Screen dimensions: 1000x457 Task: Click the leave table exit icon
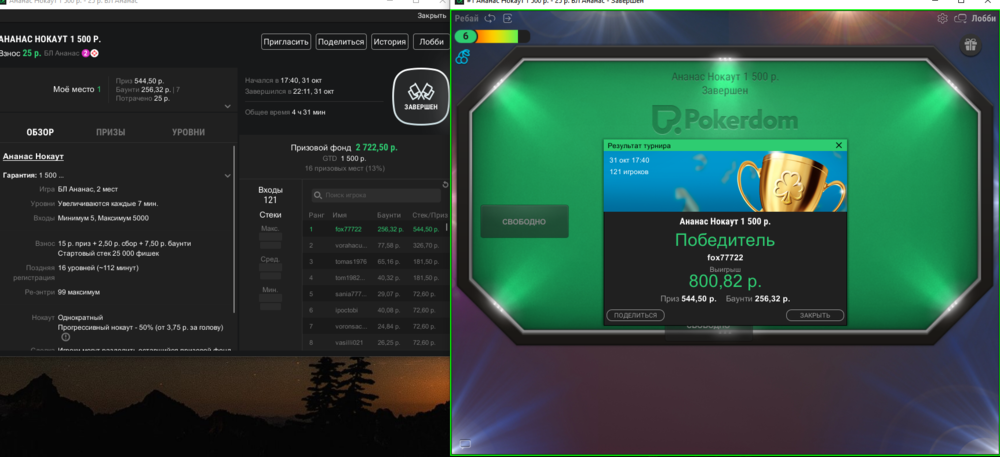507,18
